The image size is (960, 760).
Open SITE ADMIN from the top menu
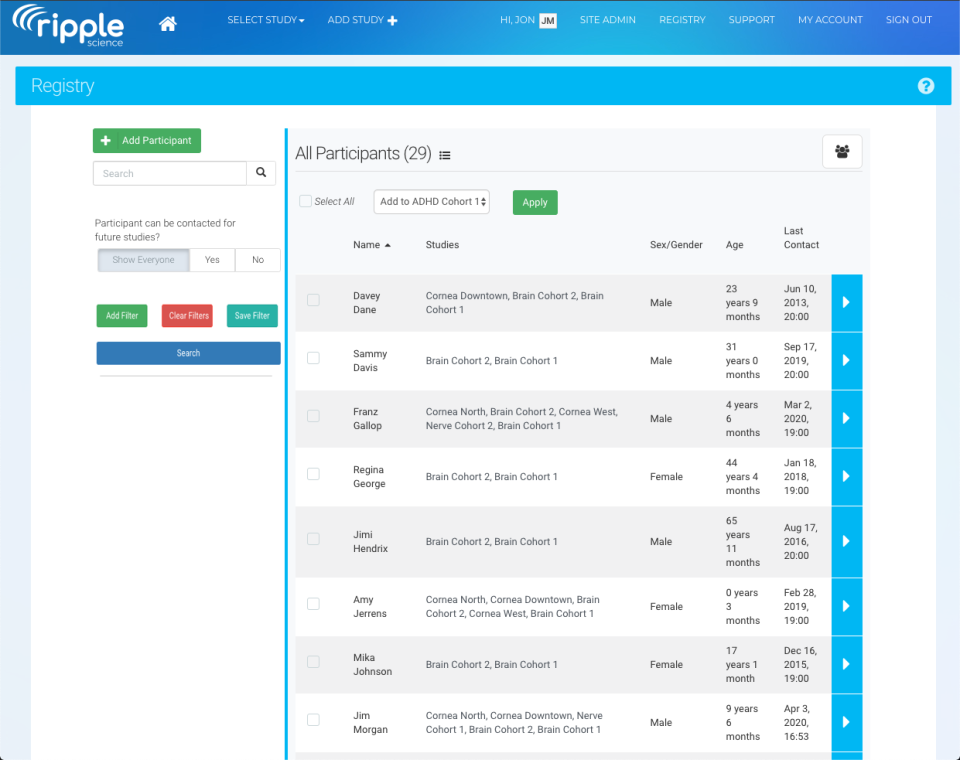[607, 19]
